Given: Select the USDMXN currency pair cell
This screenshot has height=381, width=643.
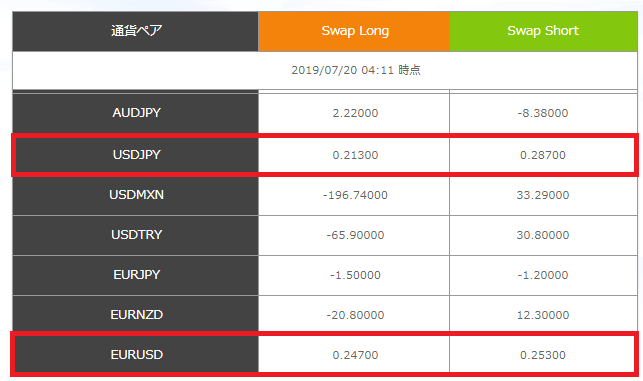Looking at the screenshot, I should pos(136,195).
